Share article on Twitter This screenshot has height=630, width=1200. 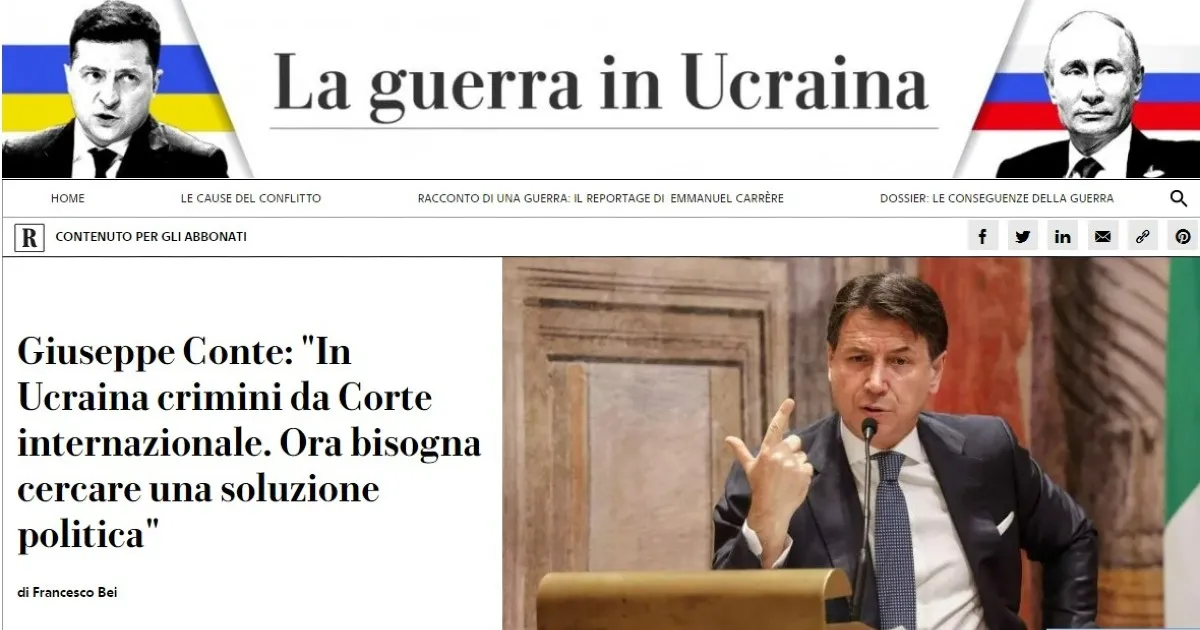click(1022, 236)
